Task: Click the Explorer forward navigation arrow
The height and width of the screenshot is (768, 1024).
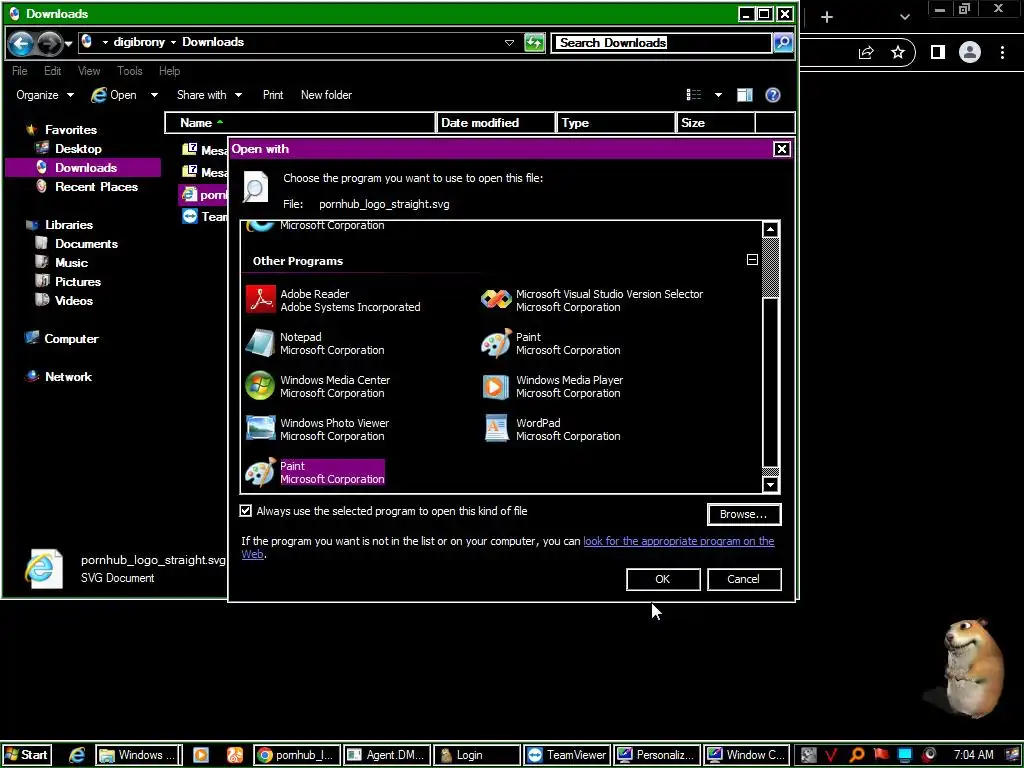Action: click(x=49, y=44)
